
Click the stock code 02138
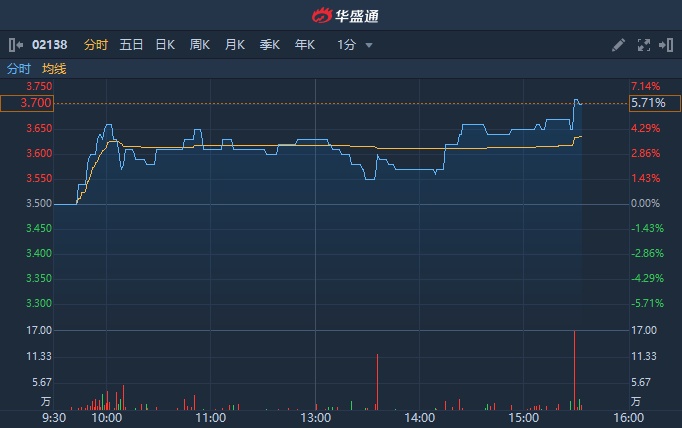tap(50, 45)
